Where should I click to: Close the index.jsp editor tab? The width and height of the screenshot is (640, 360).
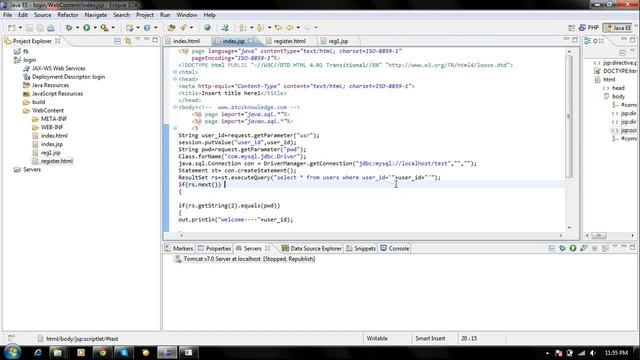click(x=251, y=41)
